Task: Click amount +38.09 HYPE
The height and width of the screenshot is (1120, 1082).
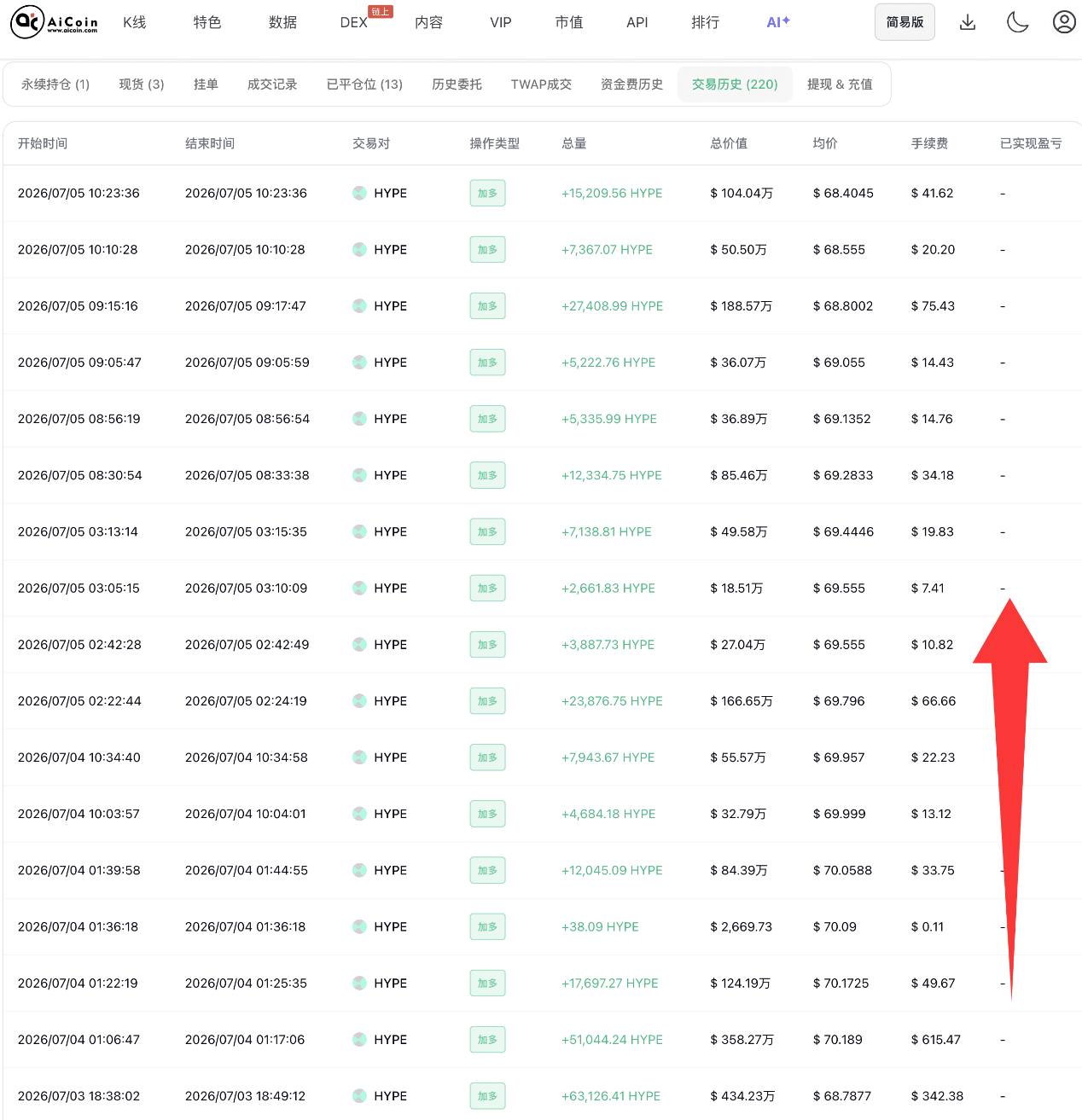Action: (600, 927)
